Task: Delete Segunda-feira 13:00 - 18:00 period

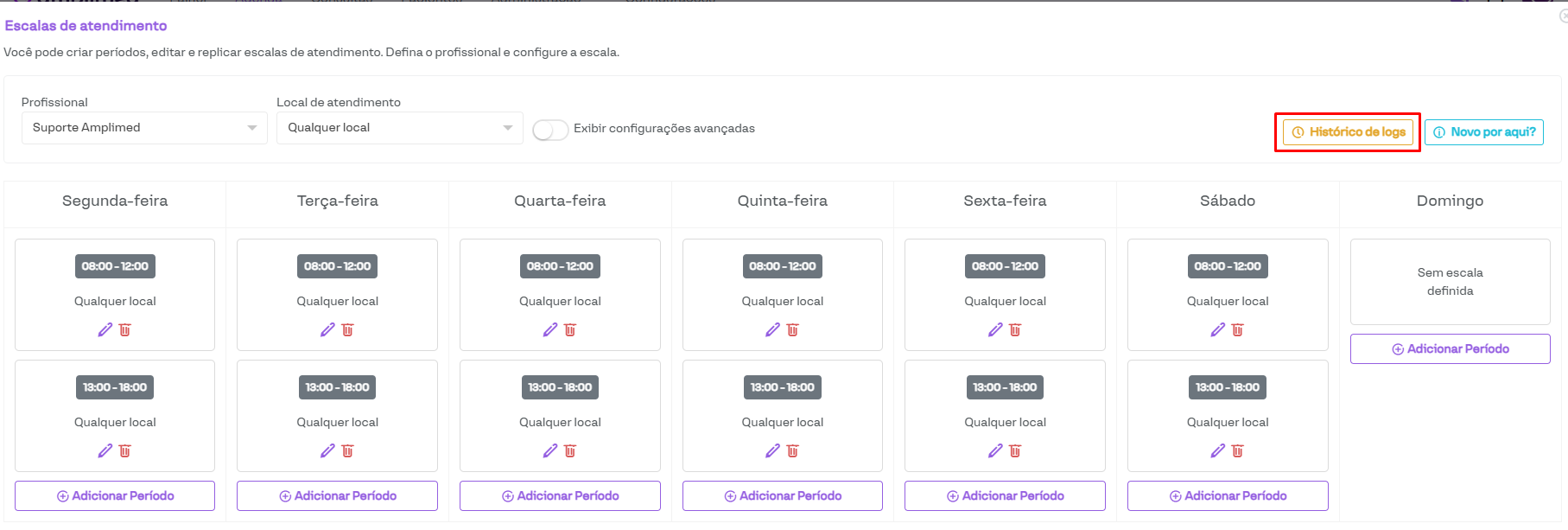Action: 125,450
